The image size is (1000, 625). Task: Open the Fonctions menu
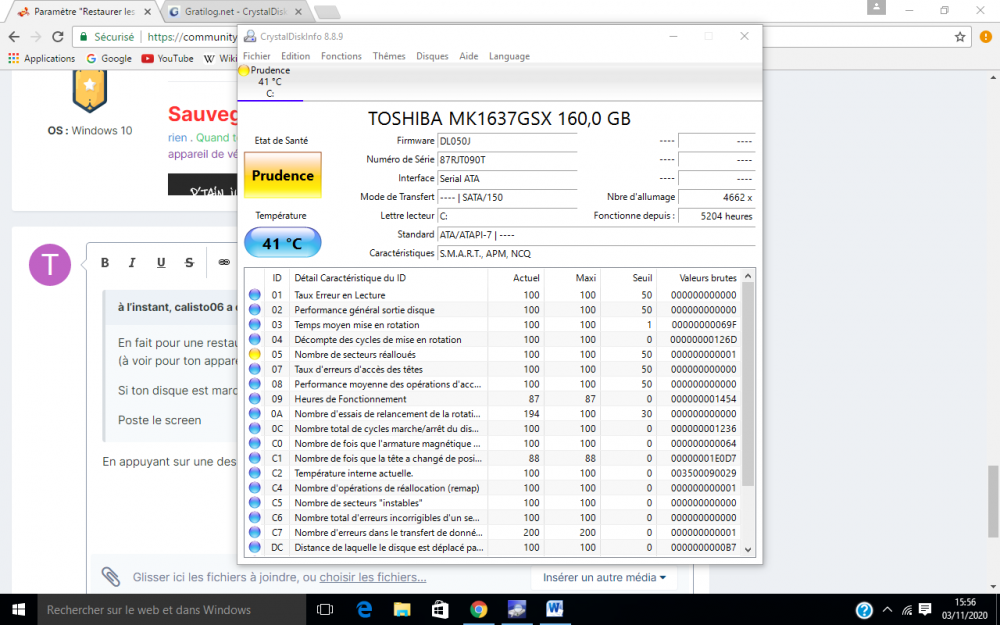(341, 56)
